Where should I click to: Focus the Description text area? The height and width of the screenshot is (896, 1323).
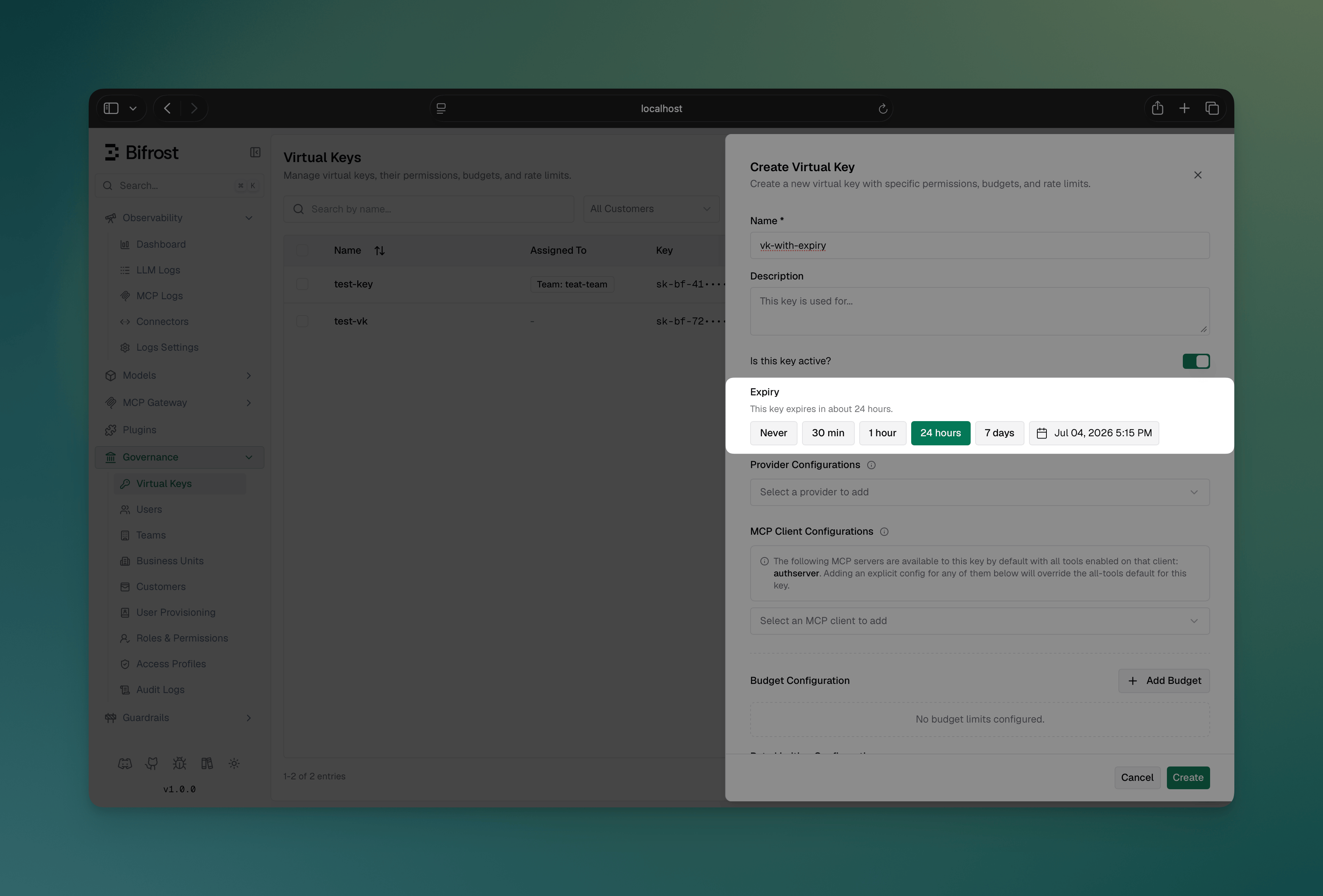point(980,311)
